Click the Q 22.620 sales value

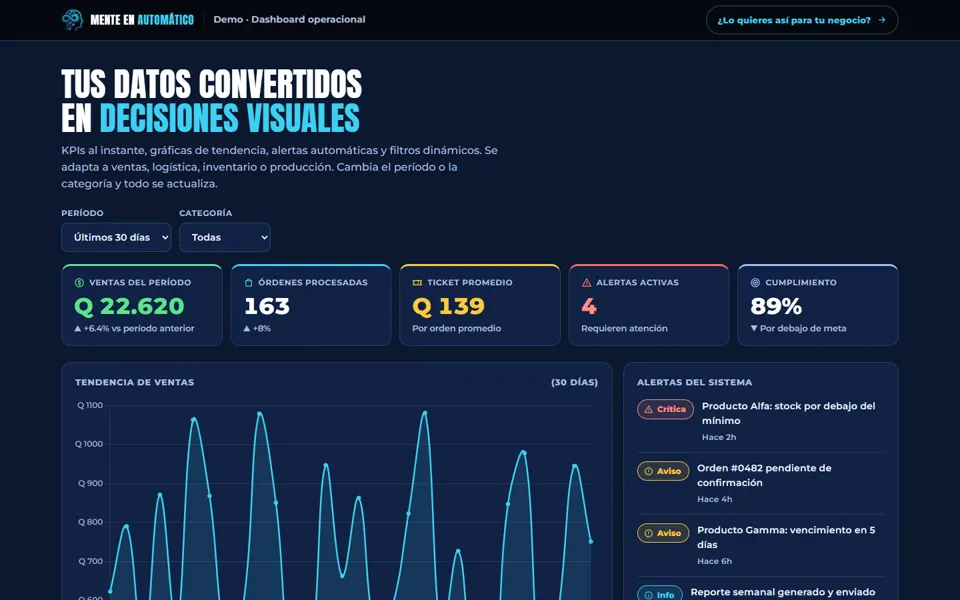[129, 306]
